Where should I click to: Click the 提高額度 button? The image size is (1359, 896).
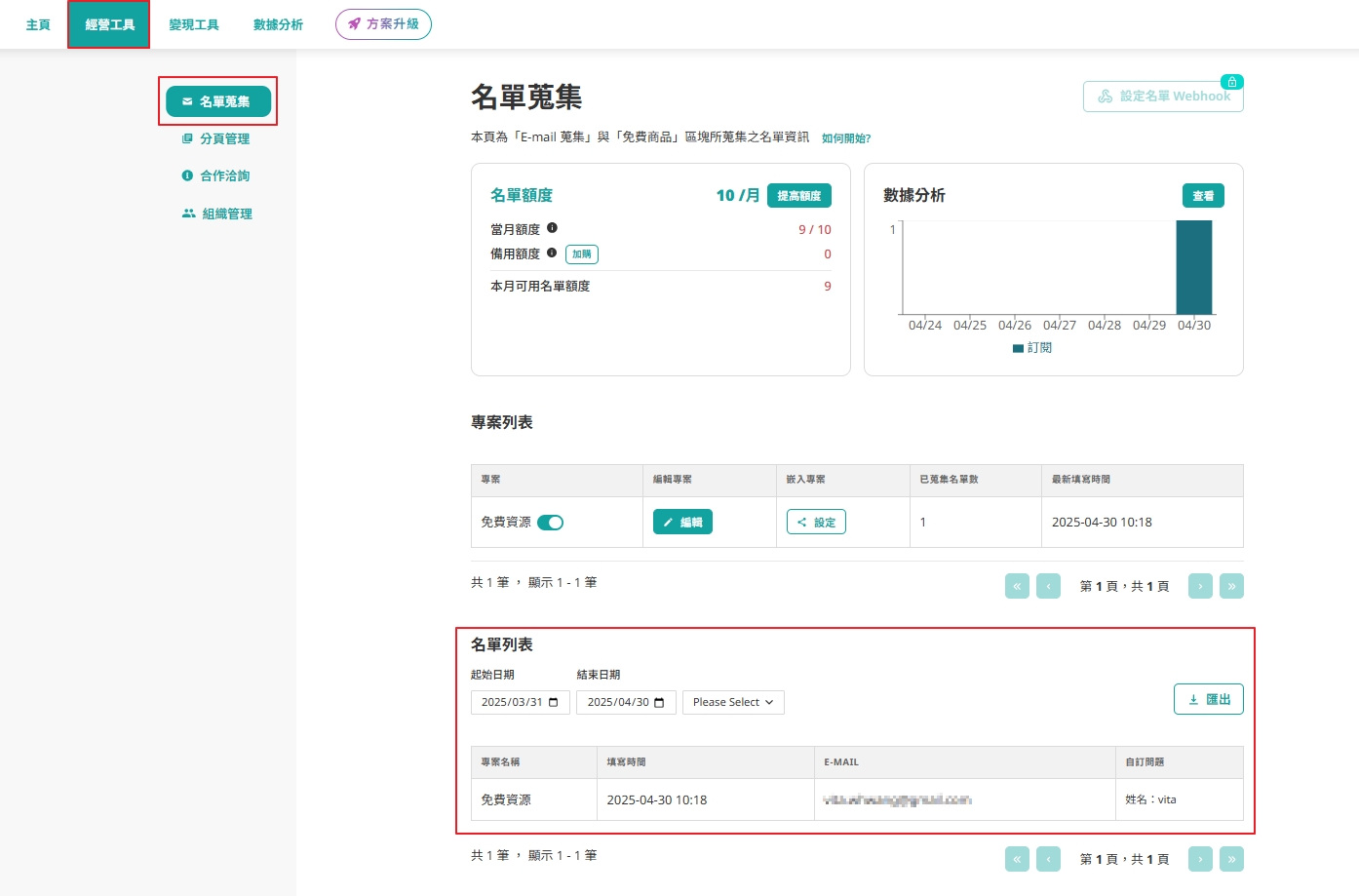[x=798, y=196]
